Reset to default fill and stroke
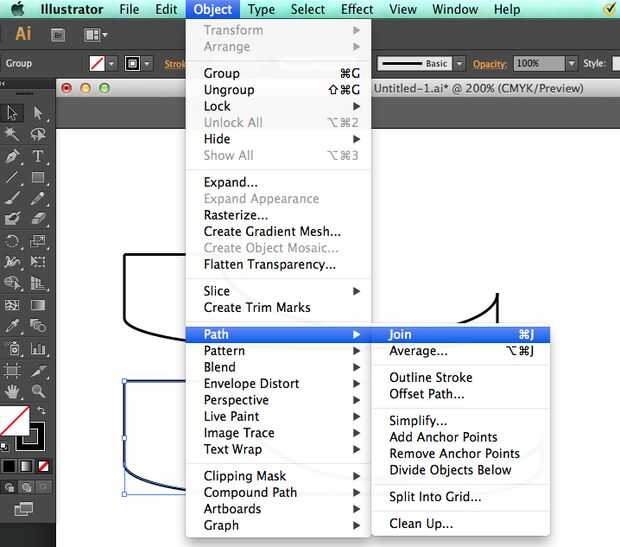This screenshot has height=547, width=620. [x=4, y=447]
